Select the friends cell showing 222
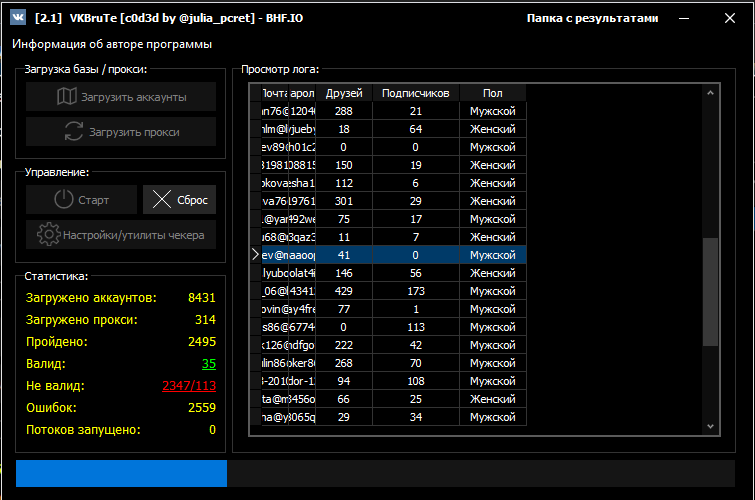Viewport: 755px width, 500px height. [x=344, y=345]
